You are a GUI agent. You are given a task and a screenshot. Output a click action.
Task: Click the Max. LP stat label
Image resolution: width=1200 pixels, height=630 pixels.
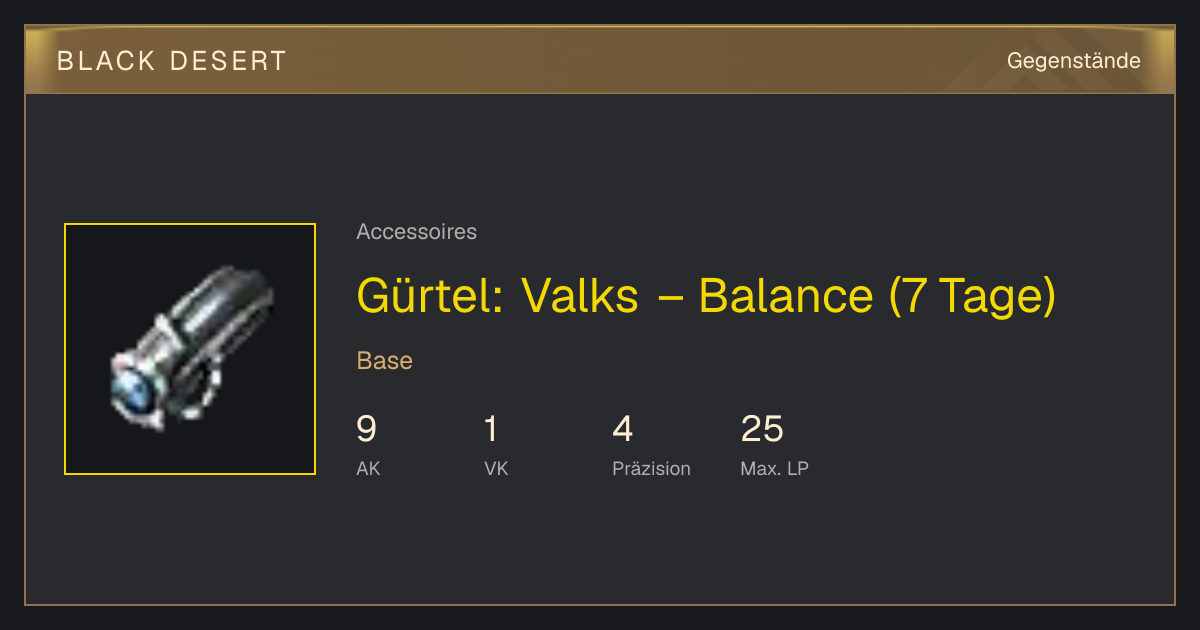tap(774, 468)
